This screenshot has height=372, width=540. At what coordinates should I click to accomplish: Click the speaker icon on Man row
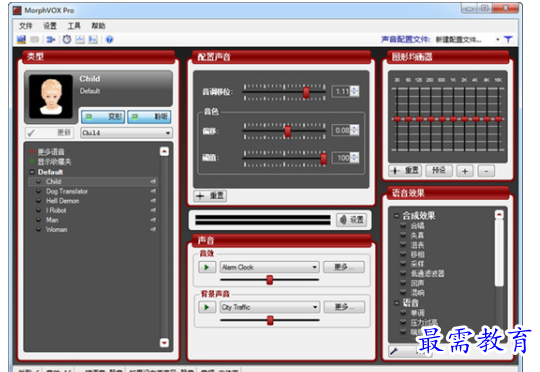(153, 220)
